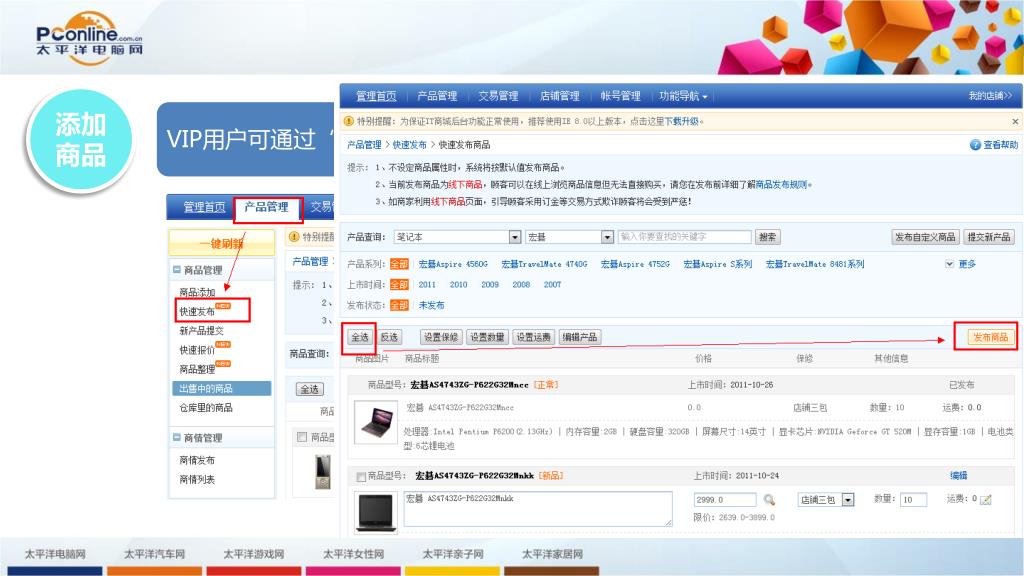The height and width of the screenshot is (576, 1024).
Task: Filter launch year 2009
Action: click(x=490, y=285)
